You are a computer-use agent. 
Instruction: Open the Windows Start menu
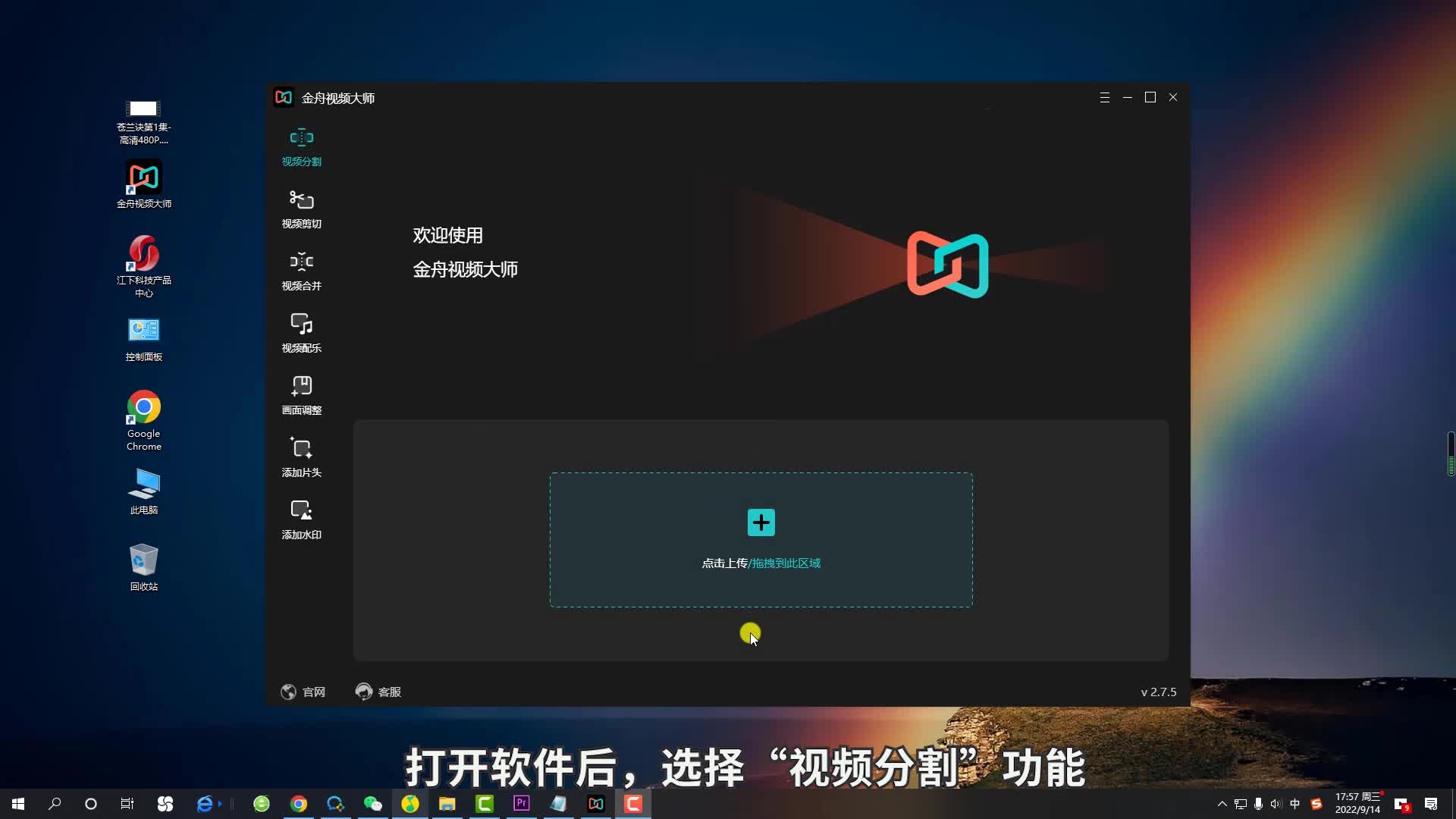point(18,804)
